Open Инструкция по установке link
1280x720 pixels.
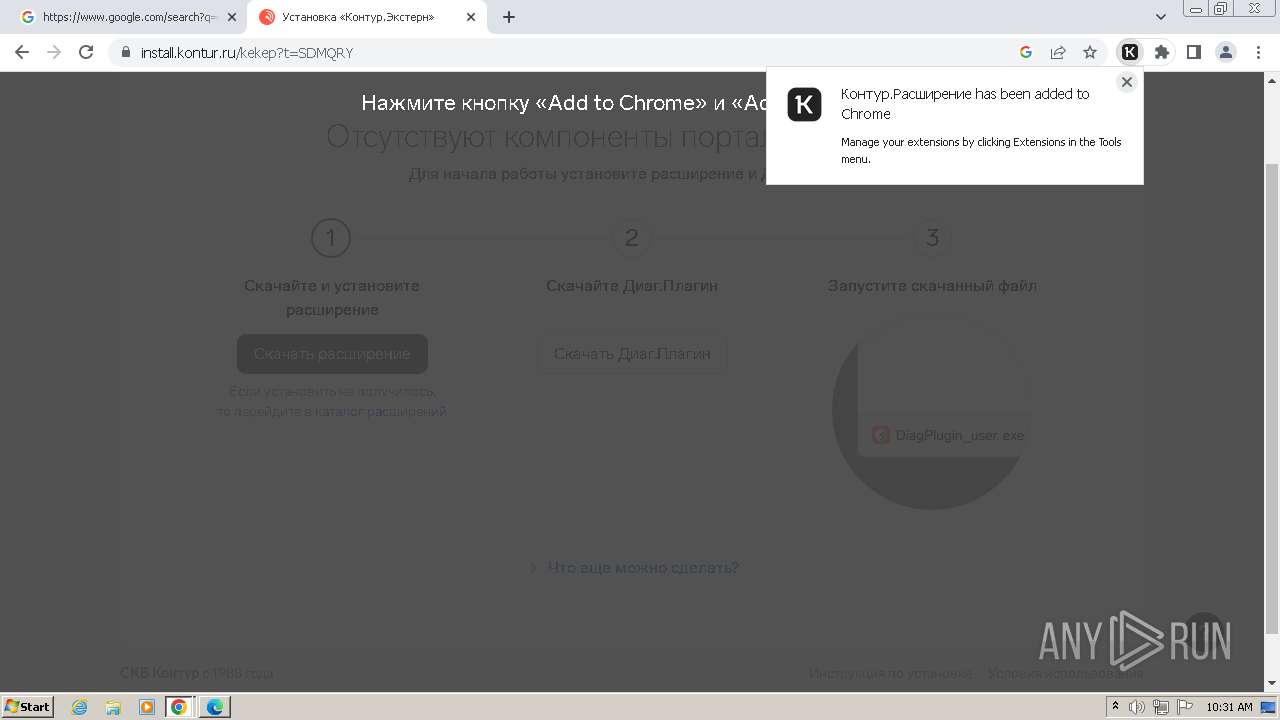click(890, 673)
